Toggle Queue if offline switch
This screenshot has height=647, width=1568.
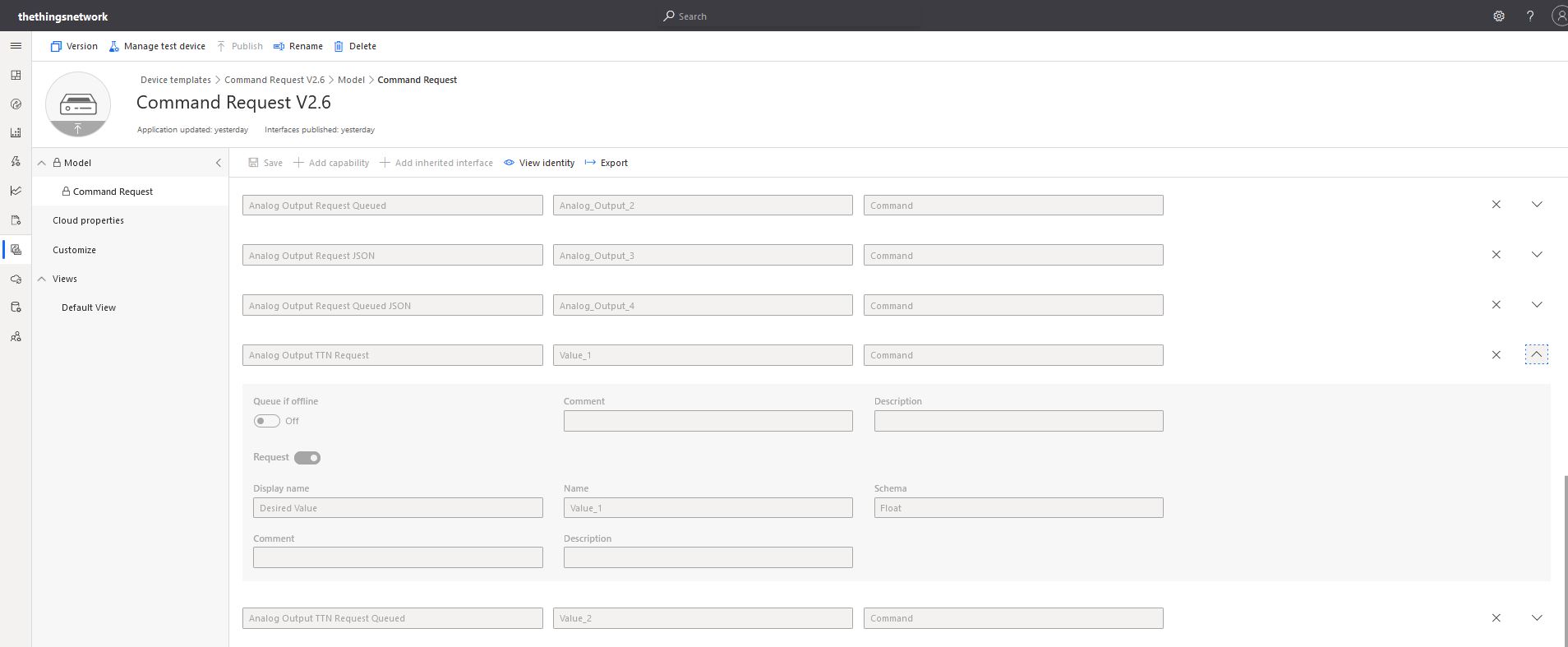[267, 421]
